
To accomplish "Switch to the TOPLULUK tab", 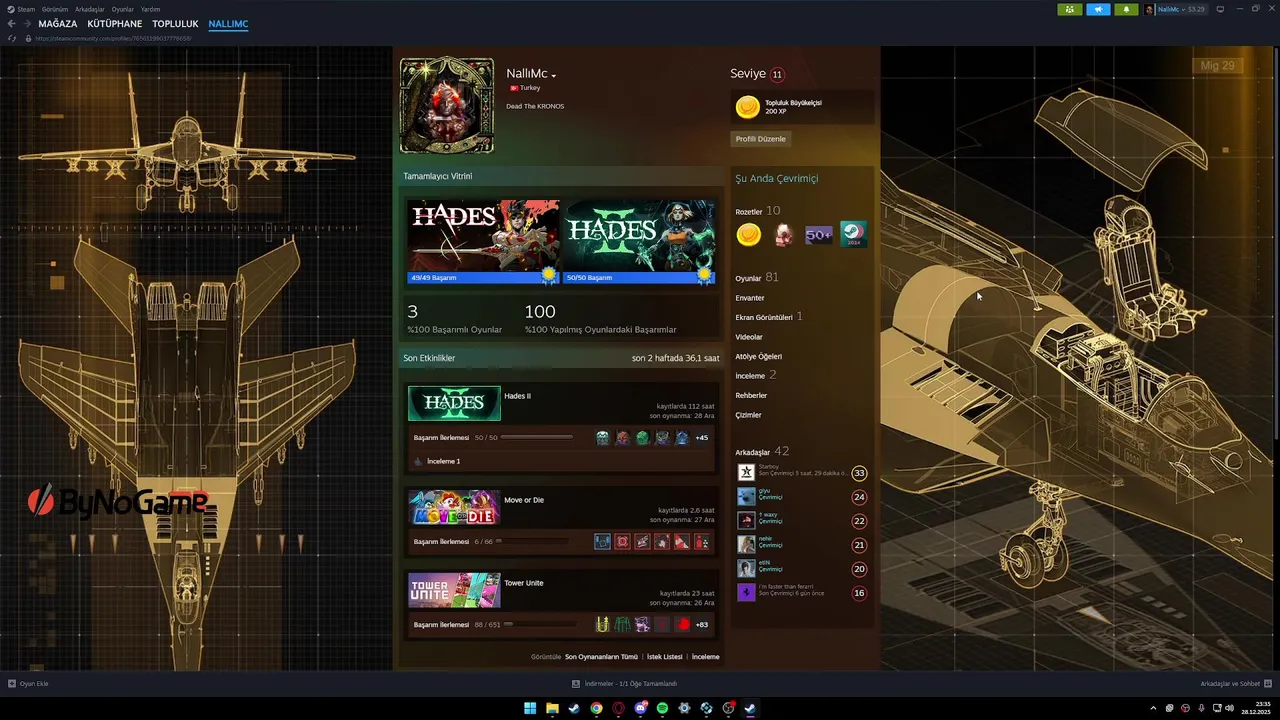I will point(175,24).
